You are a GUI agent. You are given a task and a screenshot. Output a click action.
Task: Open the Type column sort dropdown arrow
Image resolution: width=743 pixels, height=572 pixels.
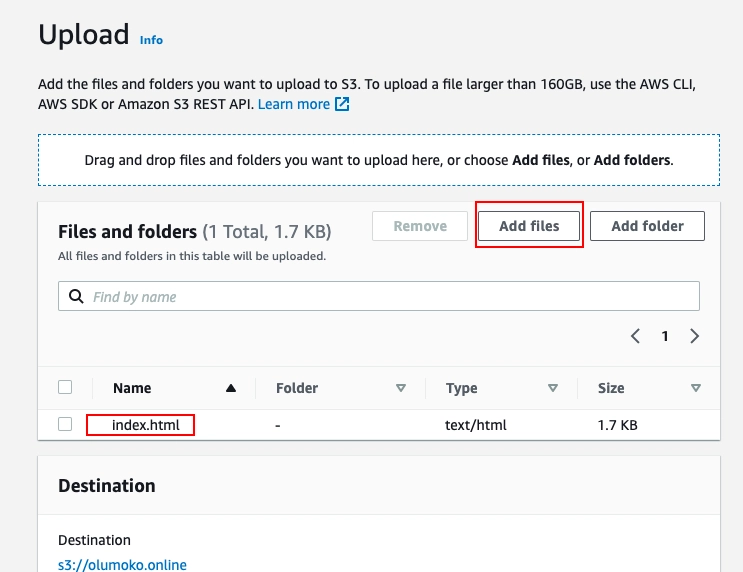(x=552, y=388)
